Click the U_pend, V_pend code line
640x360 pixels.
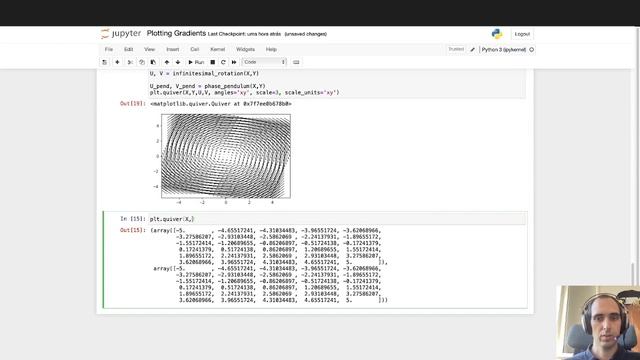point(207,86)
